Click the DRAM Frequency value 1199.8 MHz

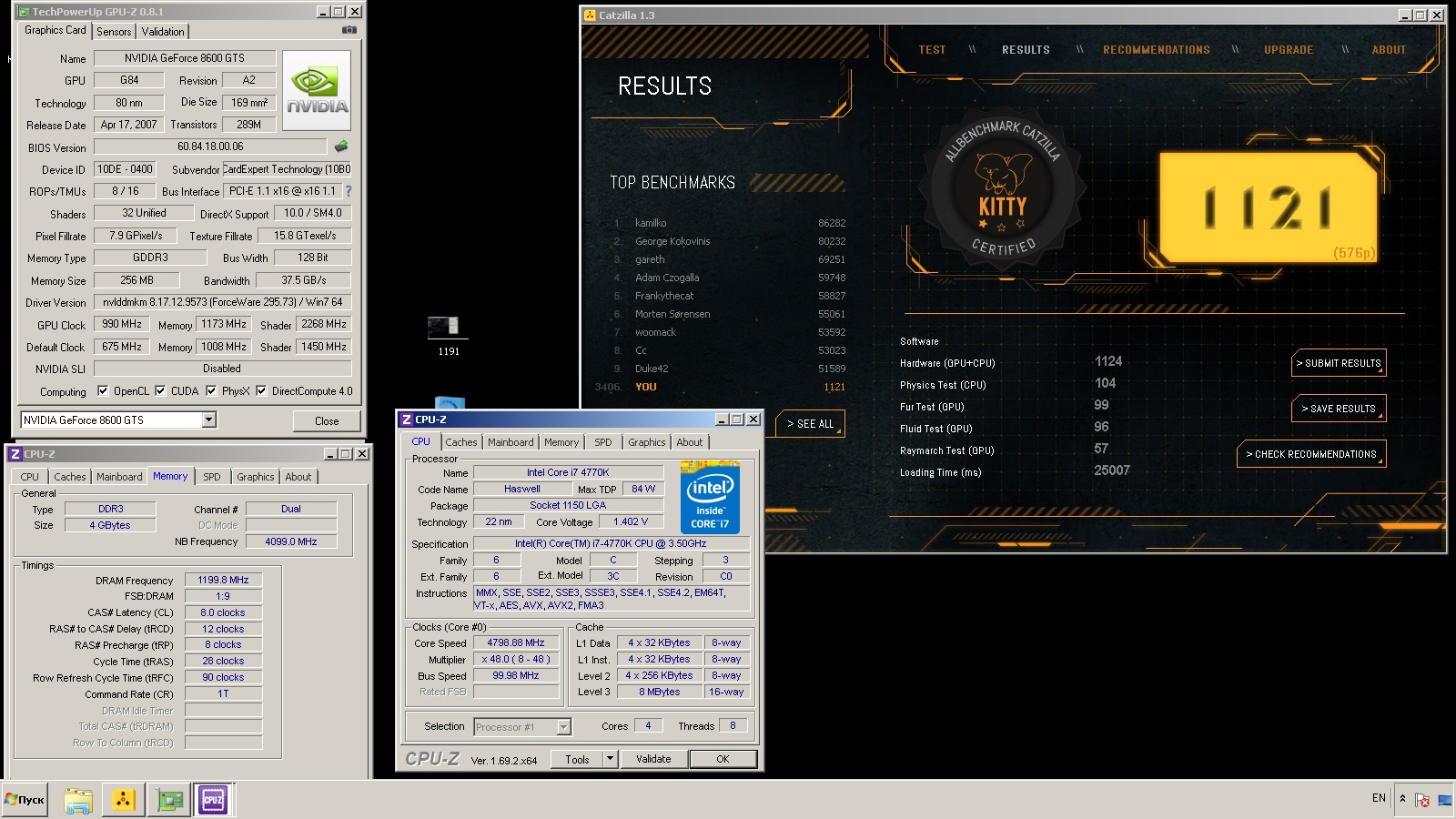pyautogui.click(x=223, y=580)
